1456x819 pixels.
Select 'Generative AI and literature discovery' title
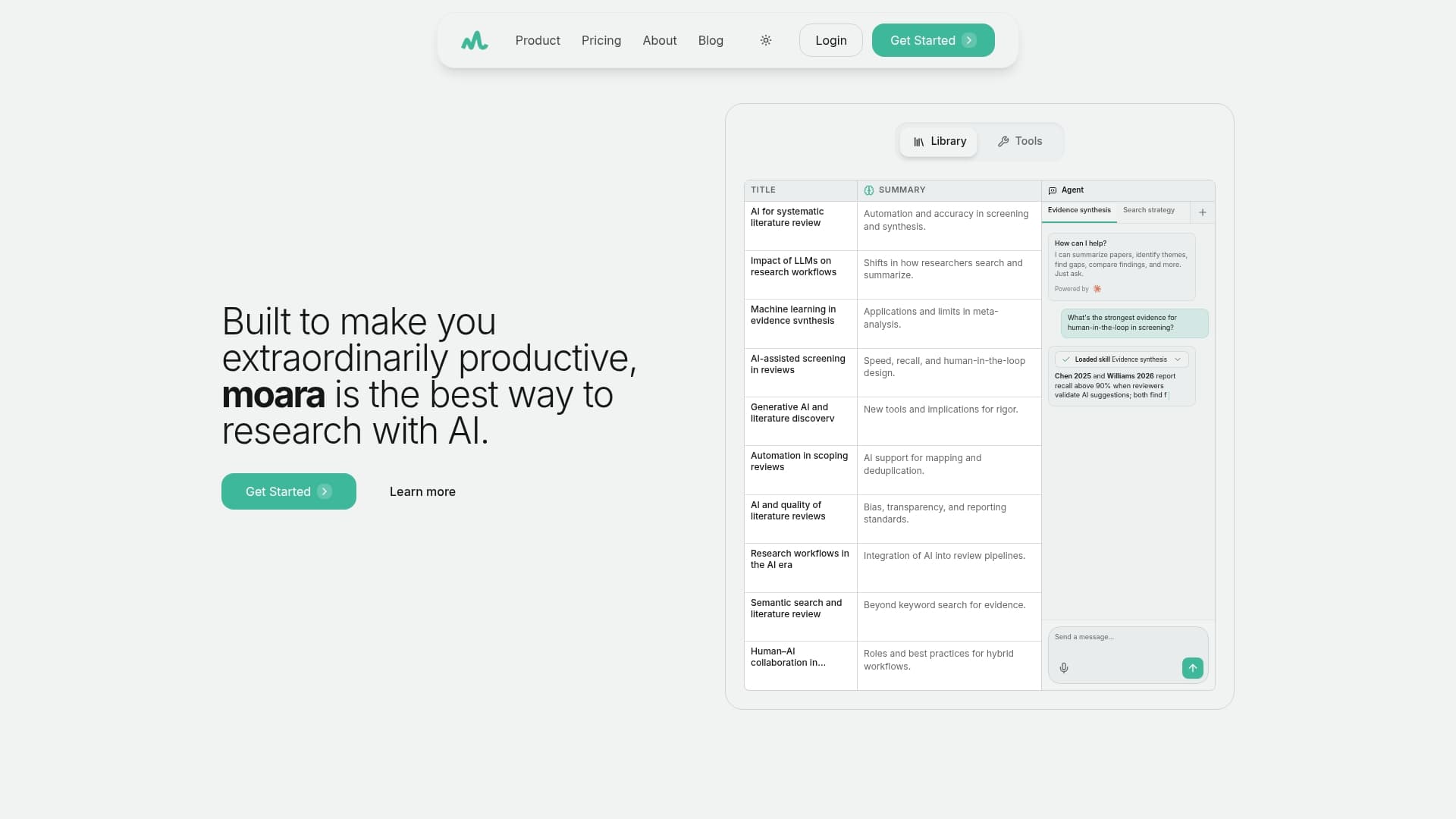792,413
